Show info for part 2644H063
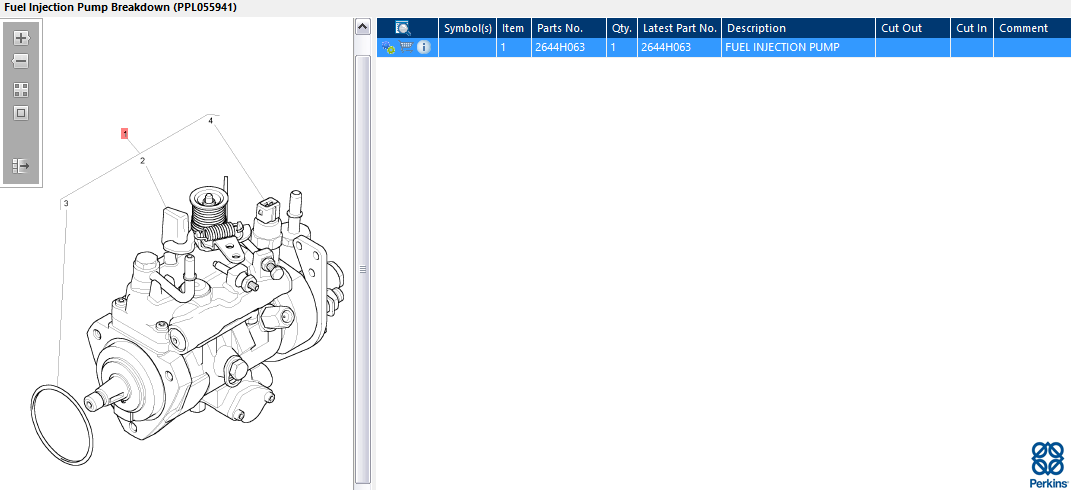The image size is (1071, 490). 423,47
